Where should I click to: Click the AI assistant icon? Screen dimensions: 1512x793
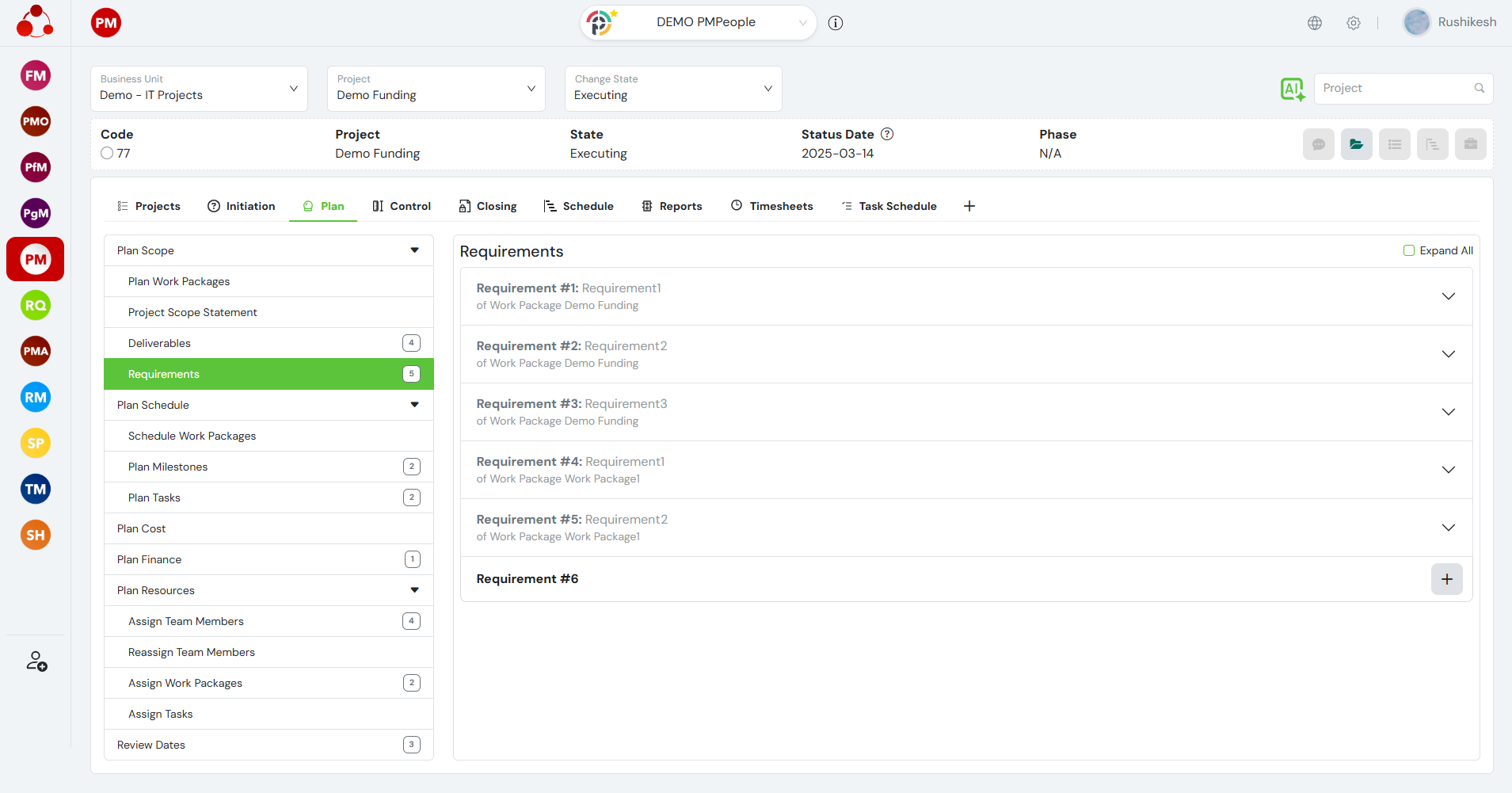point(1292,89)
